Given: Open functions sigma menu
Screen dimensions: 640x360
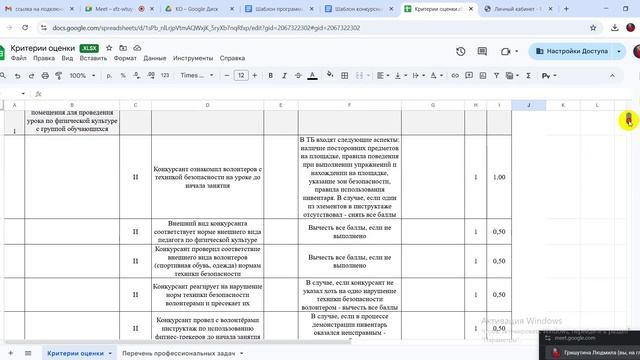Looking at the screenshot, I should pyautogui.click(x=528, y=76).
